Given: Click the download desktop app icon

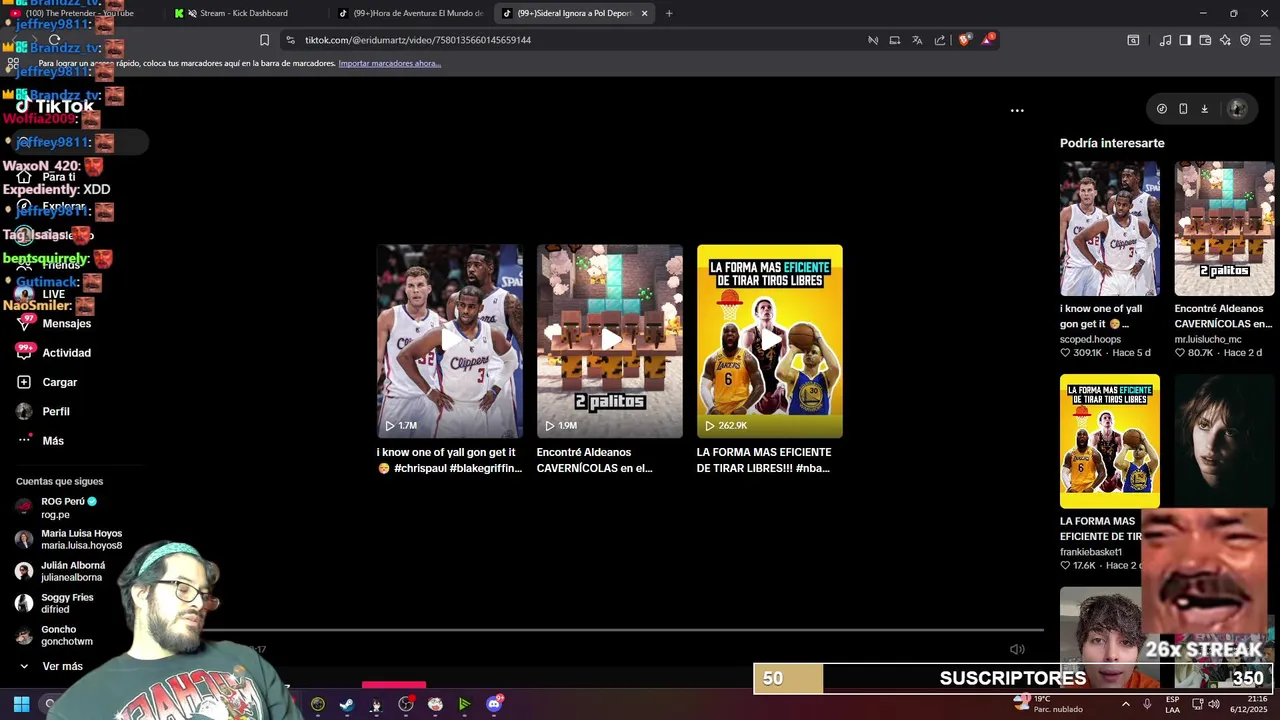Looking at the screenshot, I should coord(1205,109).
